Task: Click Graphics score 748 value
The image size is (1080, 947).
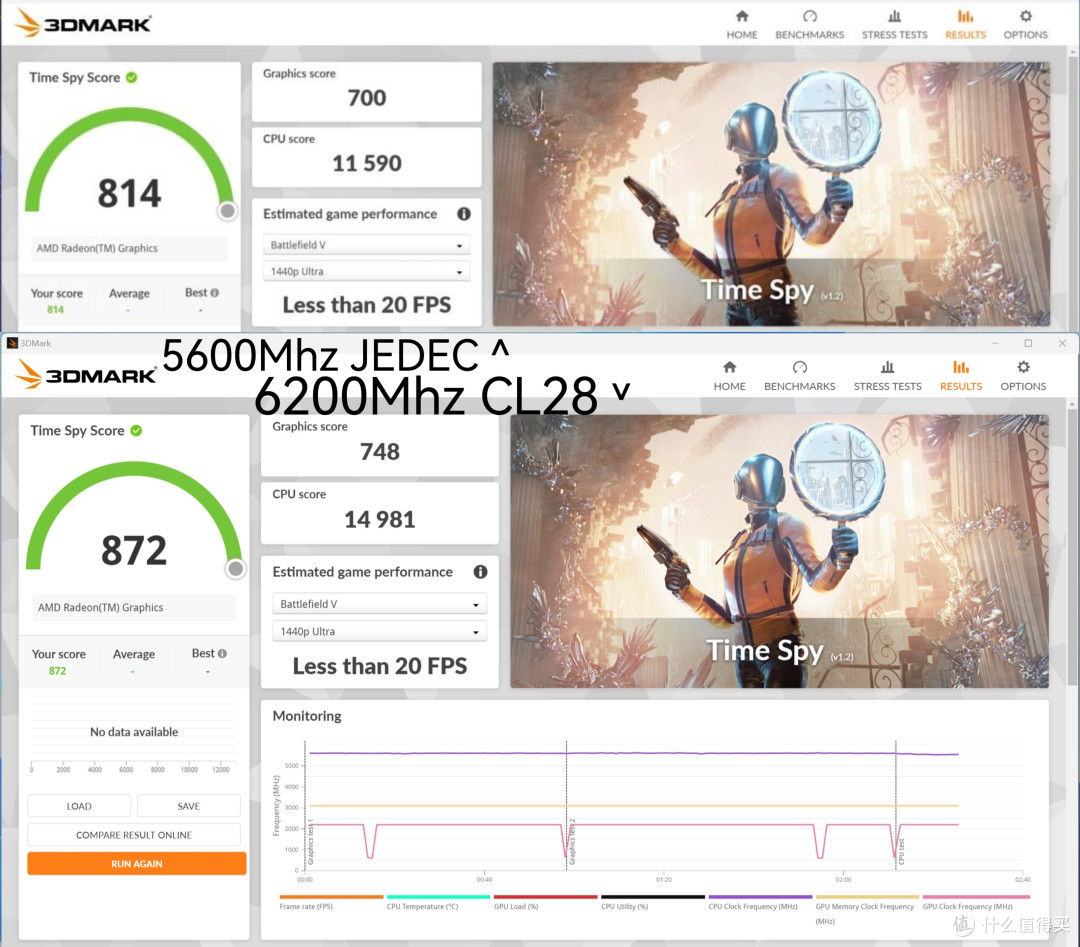Action: tap(380, 452)
